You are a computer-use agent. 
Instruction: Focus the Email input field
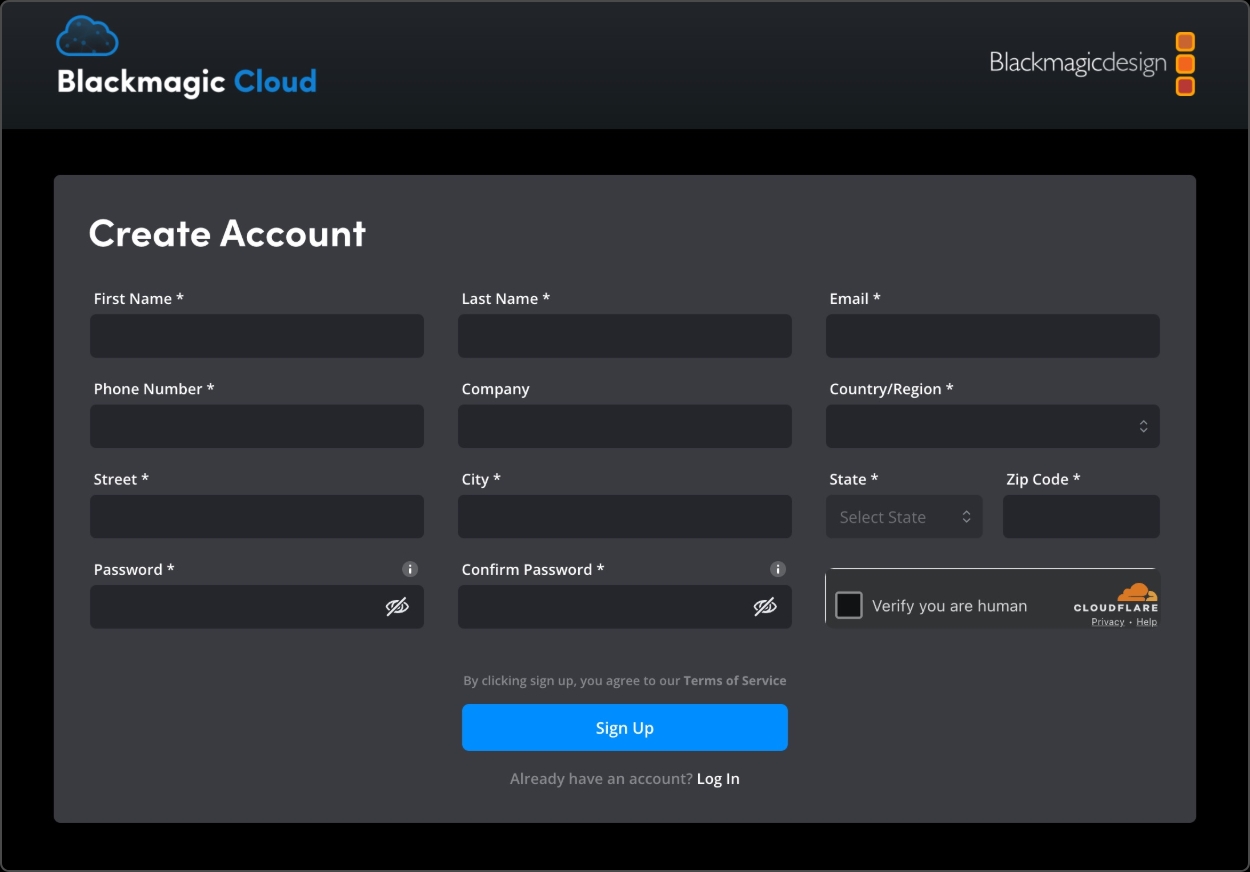pos(993,336)
